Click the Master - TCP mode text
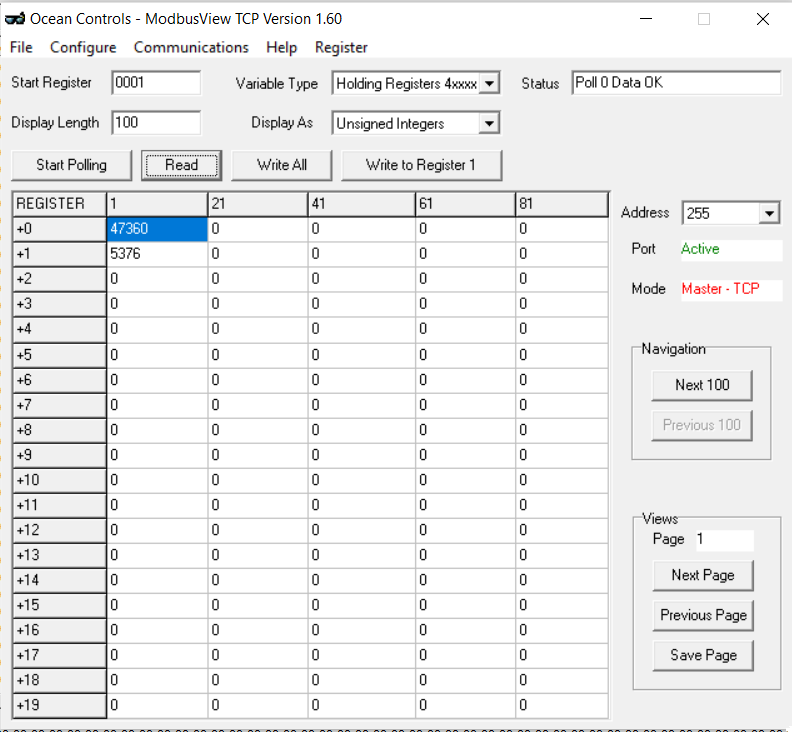Image resolution: width=792 pixels, height=732 pixels. pyautogui.click(x=720, y=289)
